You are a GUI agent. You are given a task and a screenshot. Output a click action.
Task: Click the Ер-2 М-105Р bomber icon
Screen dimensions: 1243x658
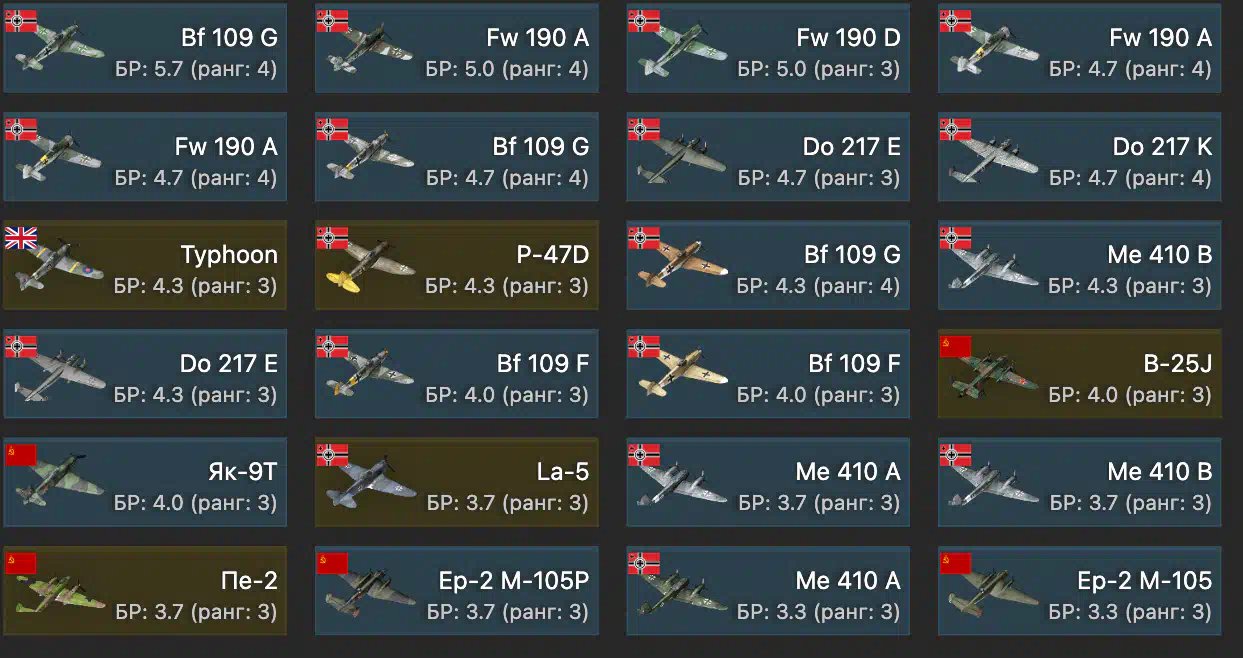[370, 592]
